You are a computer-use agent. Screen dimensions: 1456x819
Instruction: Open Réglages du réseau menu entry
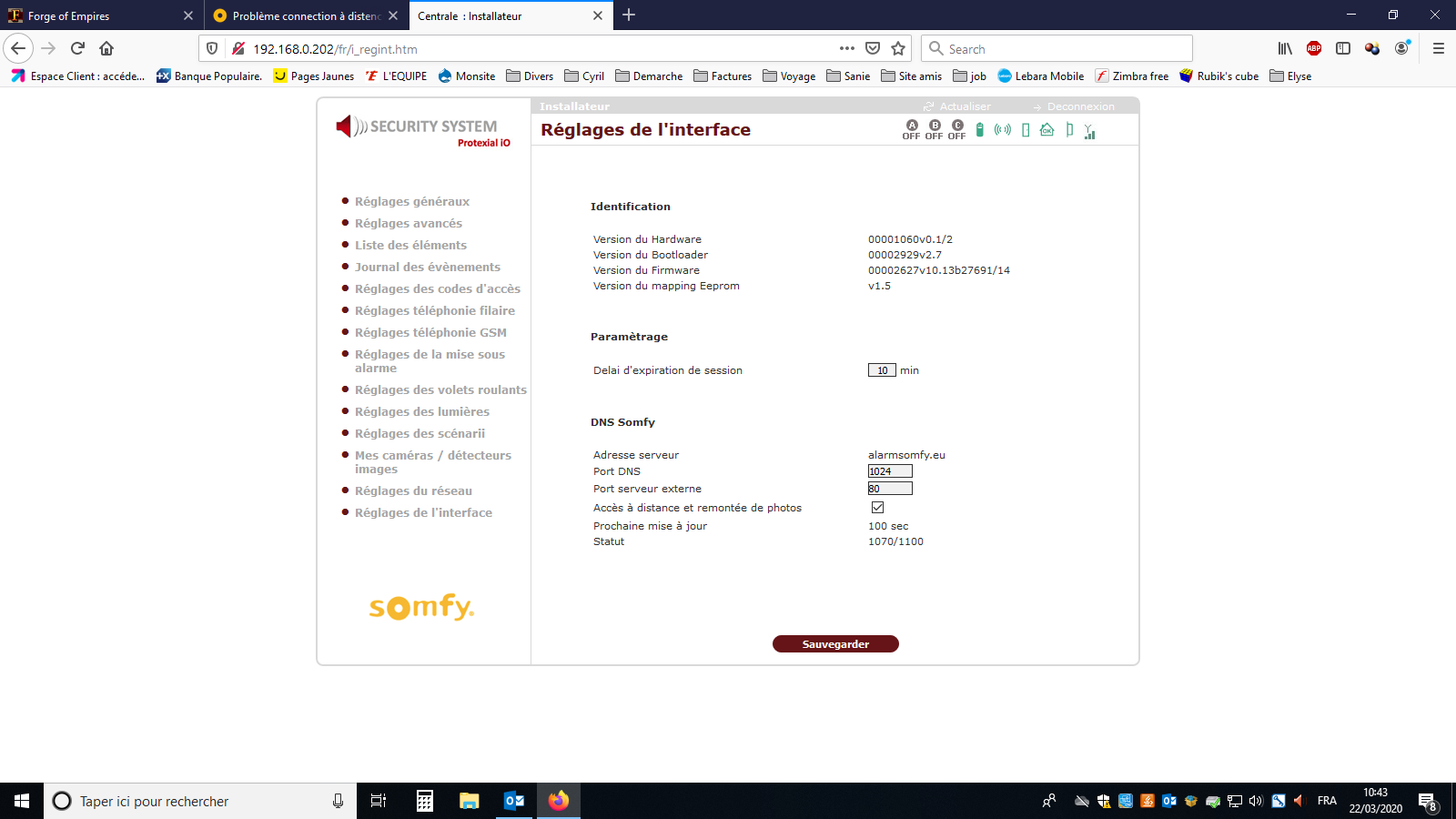(x=413, y=491)
